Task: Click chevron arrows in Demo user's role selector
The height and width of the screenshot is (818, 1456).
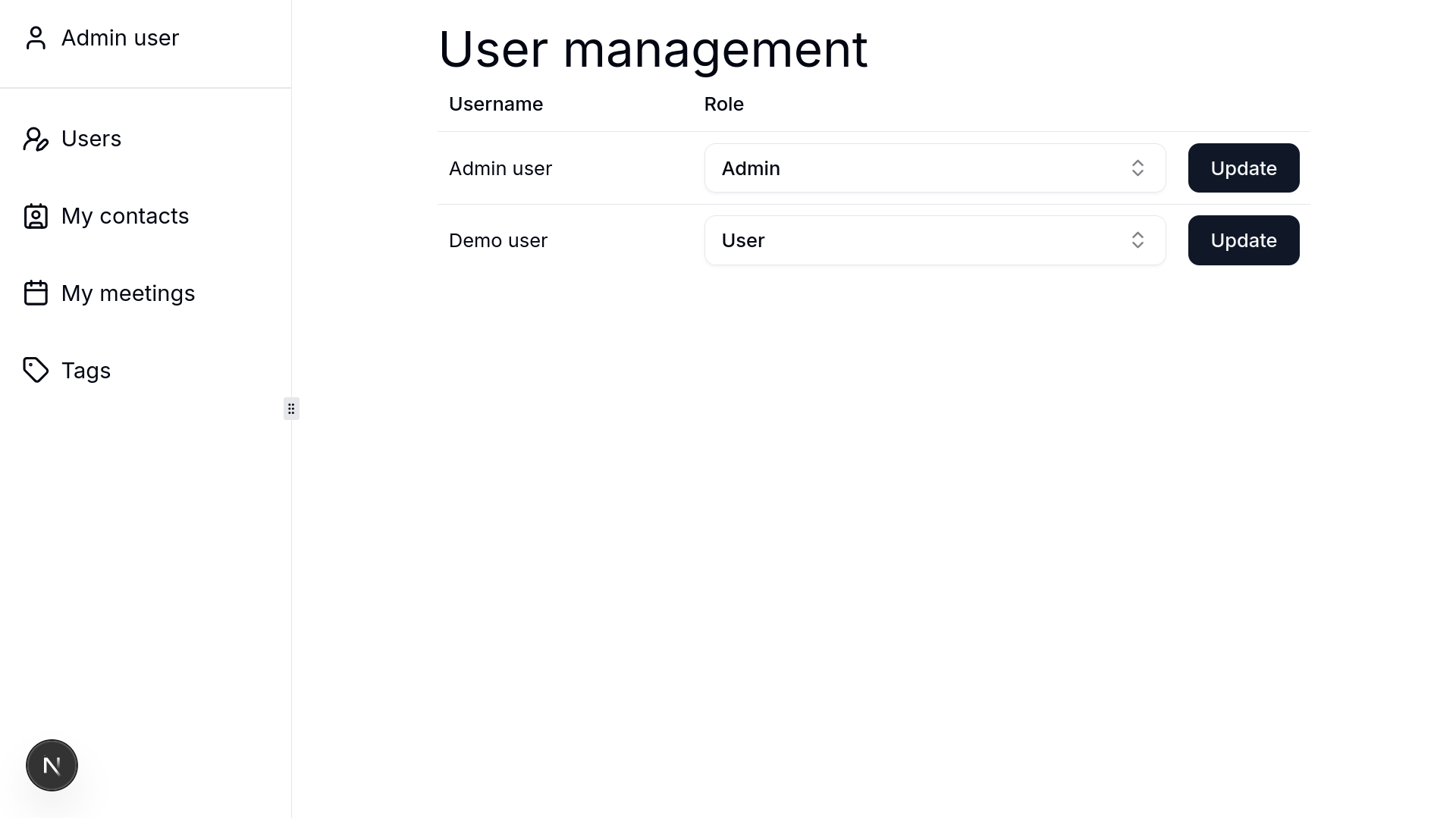Action: pos(1137,240)
